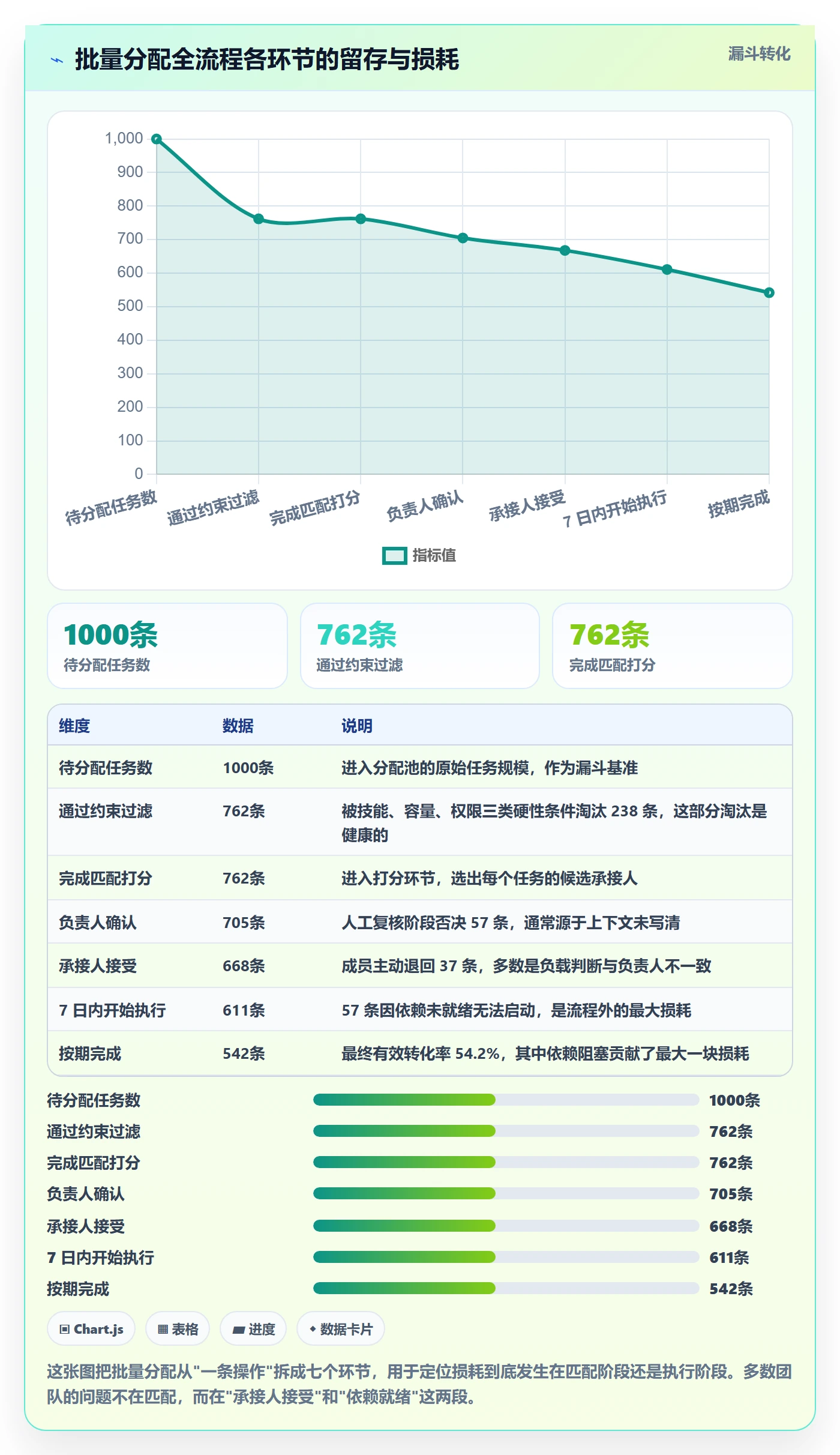Select the chart data point above 承接人接受
The width and height of the screenshot is (840, 1455).
click(x=565, y=250)
